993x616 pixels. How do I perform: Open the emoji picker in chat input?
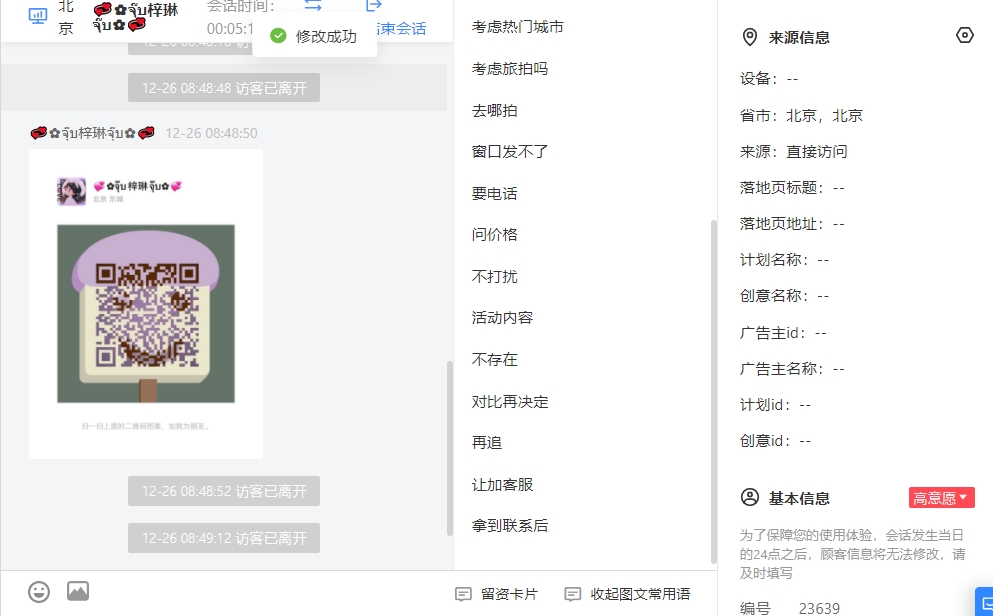click(x=39, y=592)
